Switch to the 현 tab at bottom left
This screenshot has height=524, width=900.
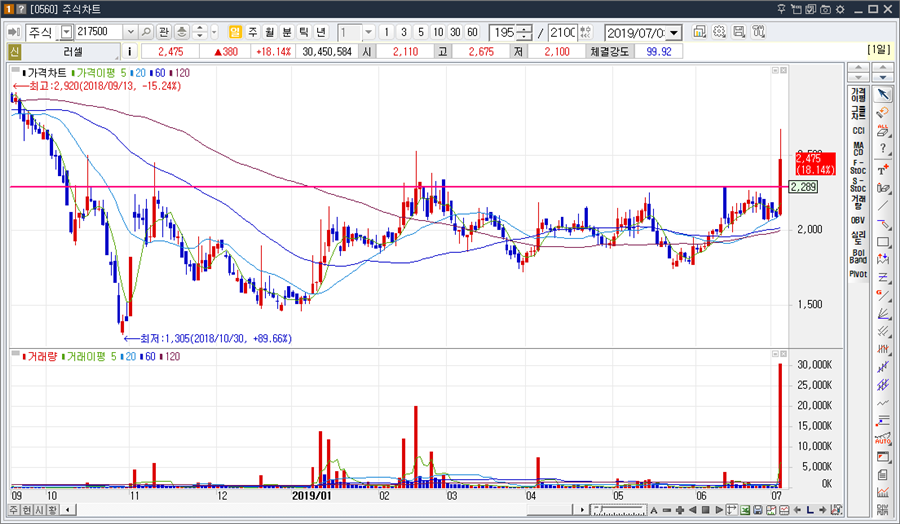point(26,510)
